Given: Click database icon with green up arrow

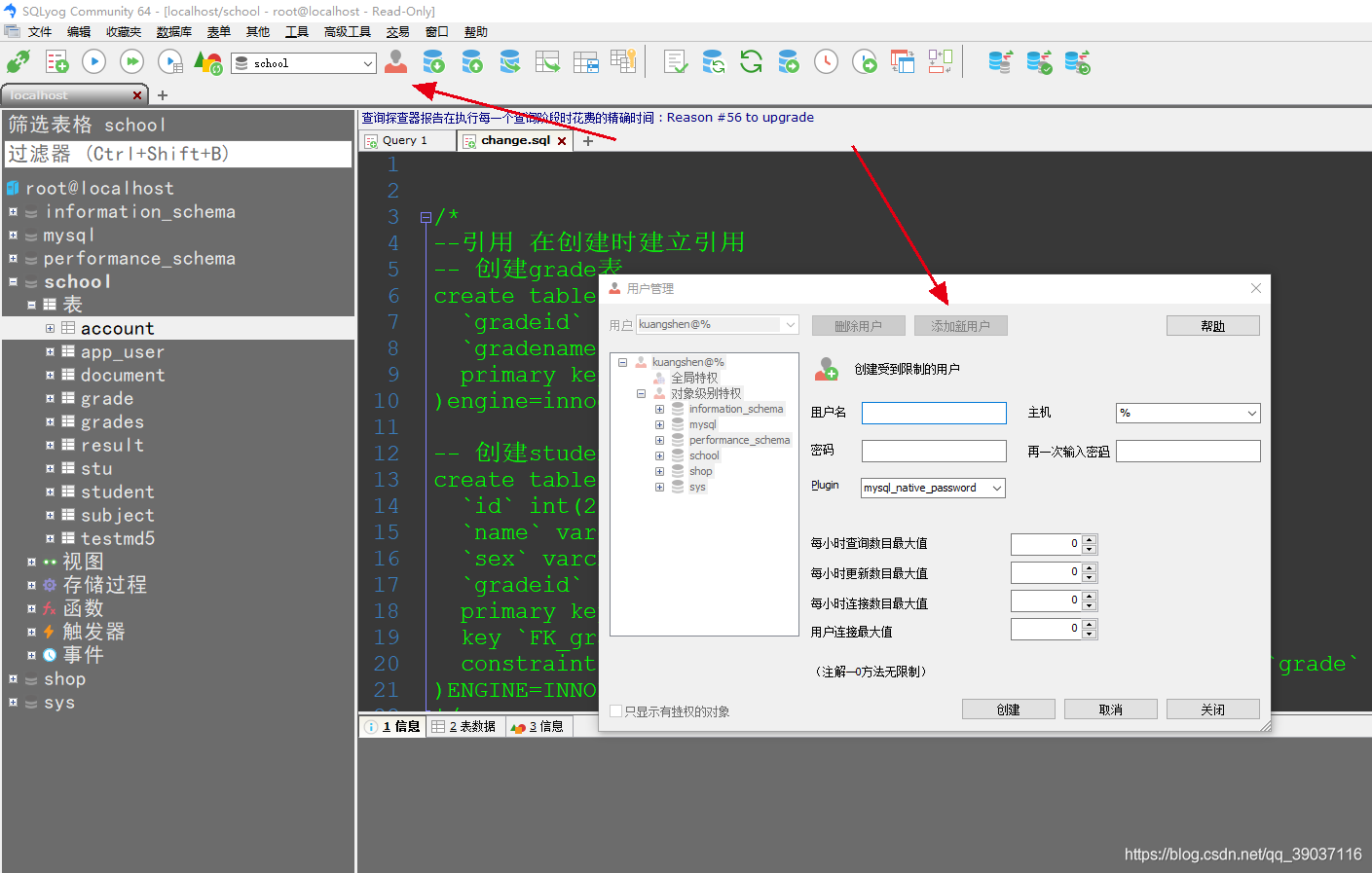Looking at the screenshot, I should [x=472, y=62].
